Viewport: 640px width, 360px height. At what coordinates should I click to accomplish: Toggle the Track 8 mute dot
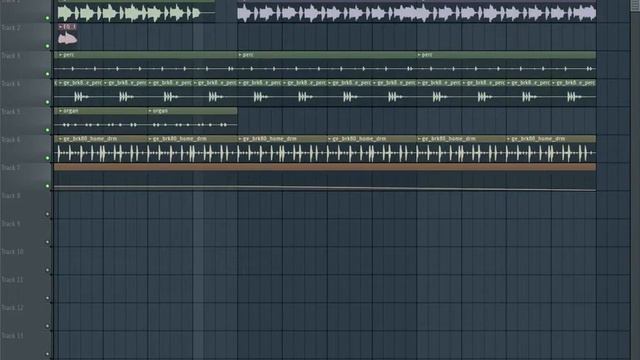pos(47,214)
